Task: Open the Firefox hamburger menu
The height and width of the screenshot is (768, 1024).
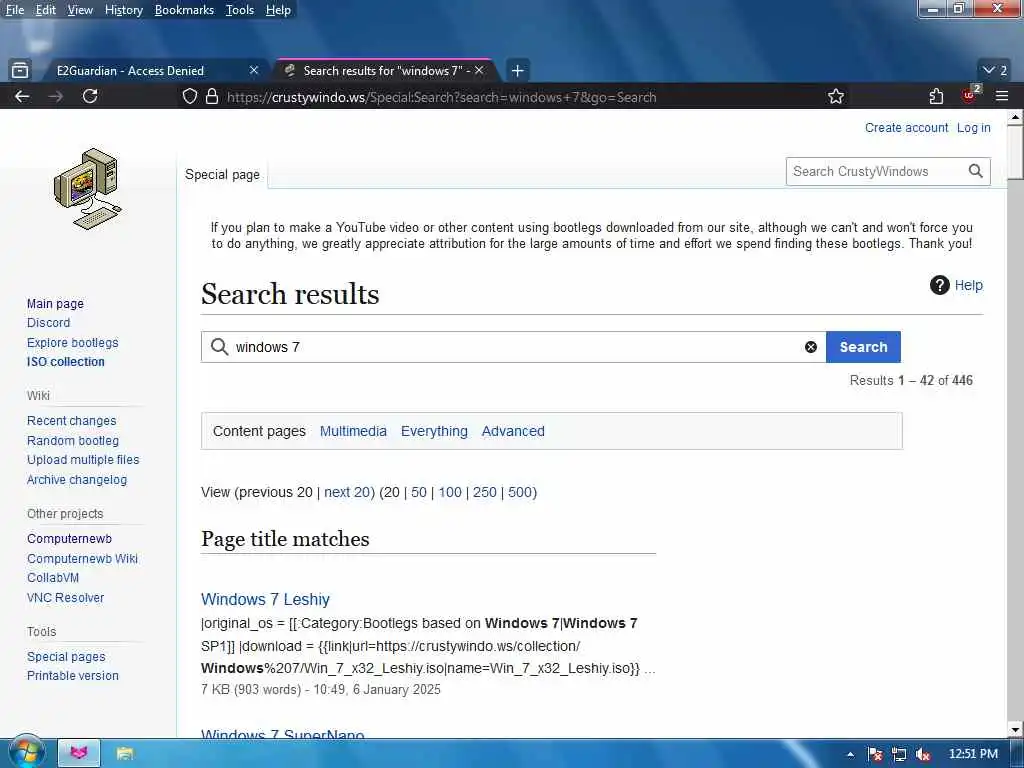Action: (1002, 97)
